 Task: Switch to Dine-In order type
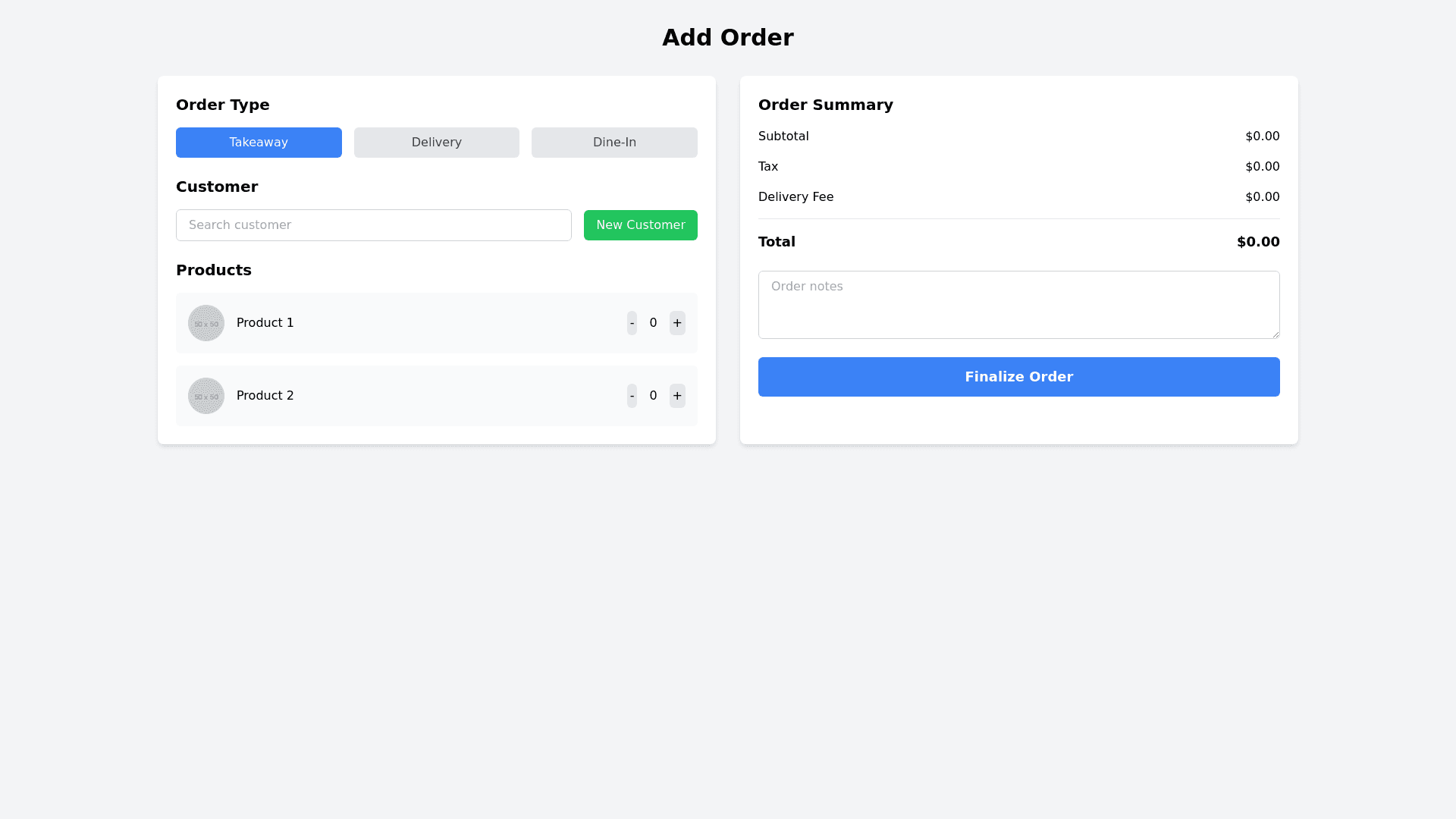tap(614, 142)
